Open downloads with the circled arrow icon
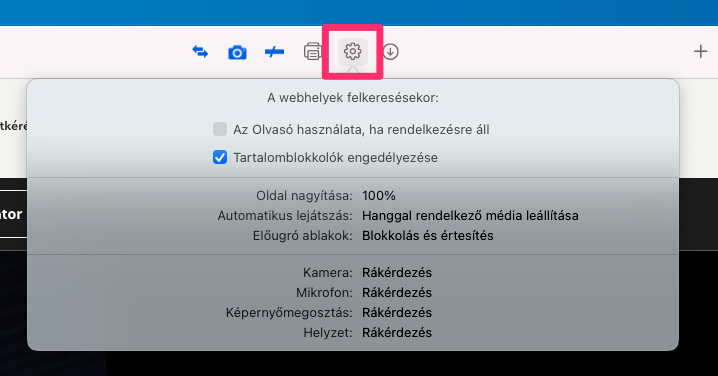Screen dimensions: 718x376 pos(390,51)
